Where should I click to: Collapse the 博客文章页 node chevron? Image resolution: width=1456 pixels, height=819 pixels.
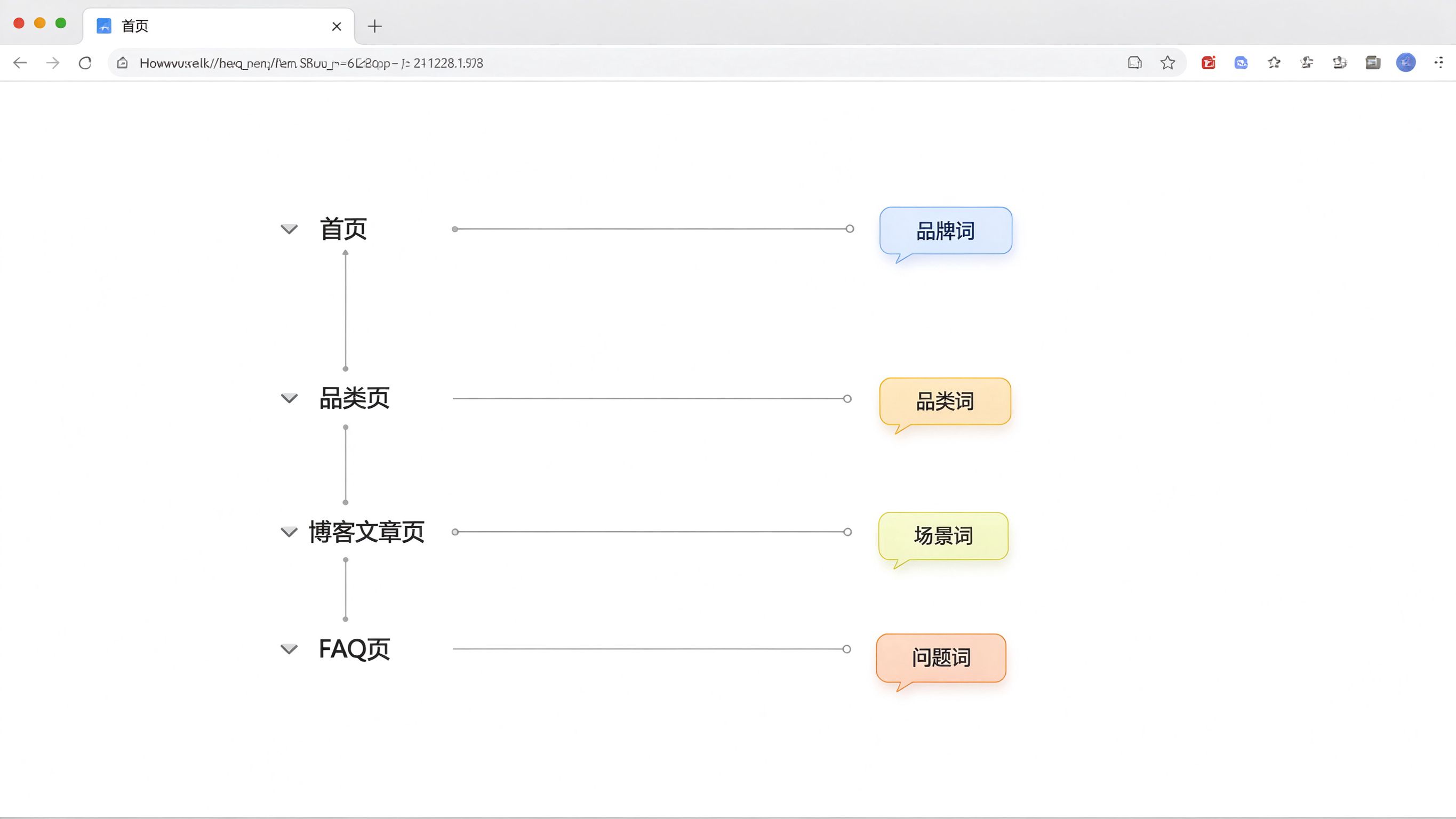(x=290, y=532)
